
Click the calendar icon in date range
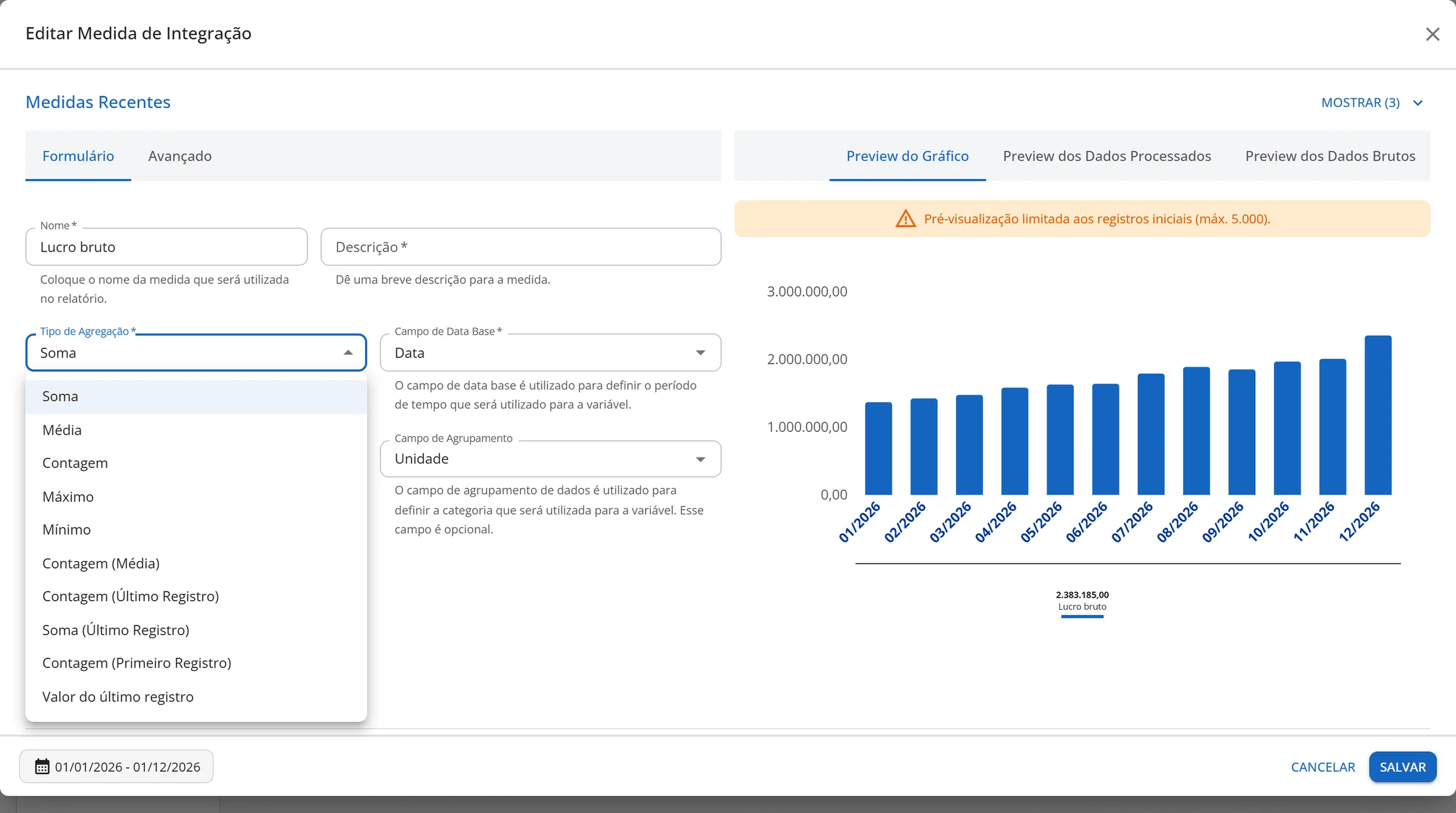(x=42, y=767)
